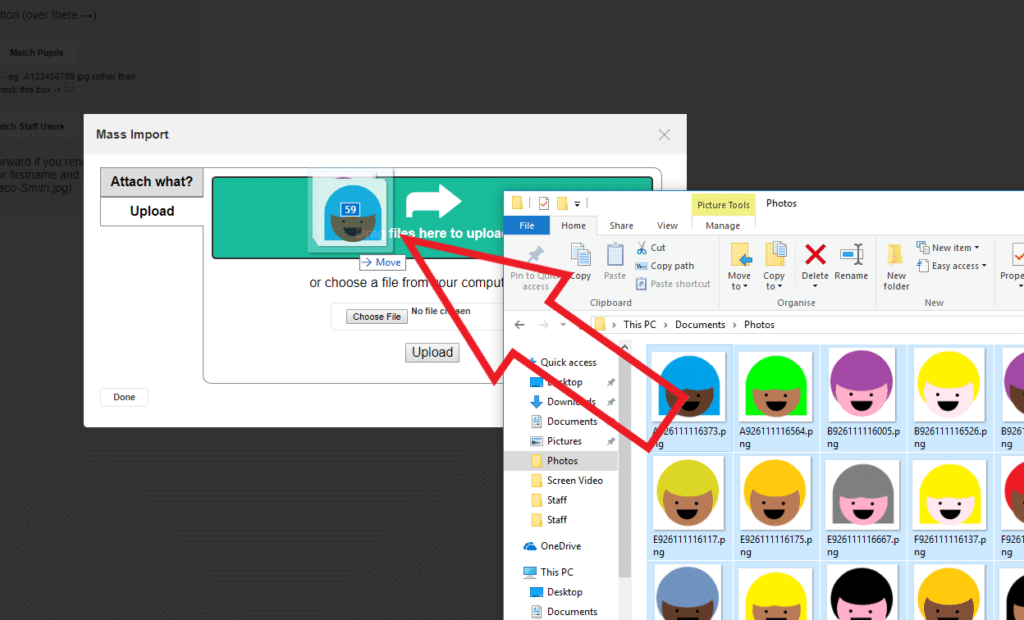Click Desktop under This PC
Screen dimensions: 1024x620
(x=556, y=592)
